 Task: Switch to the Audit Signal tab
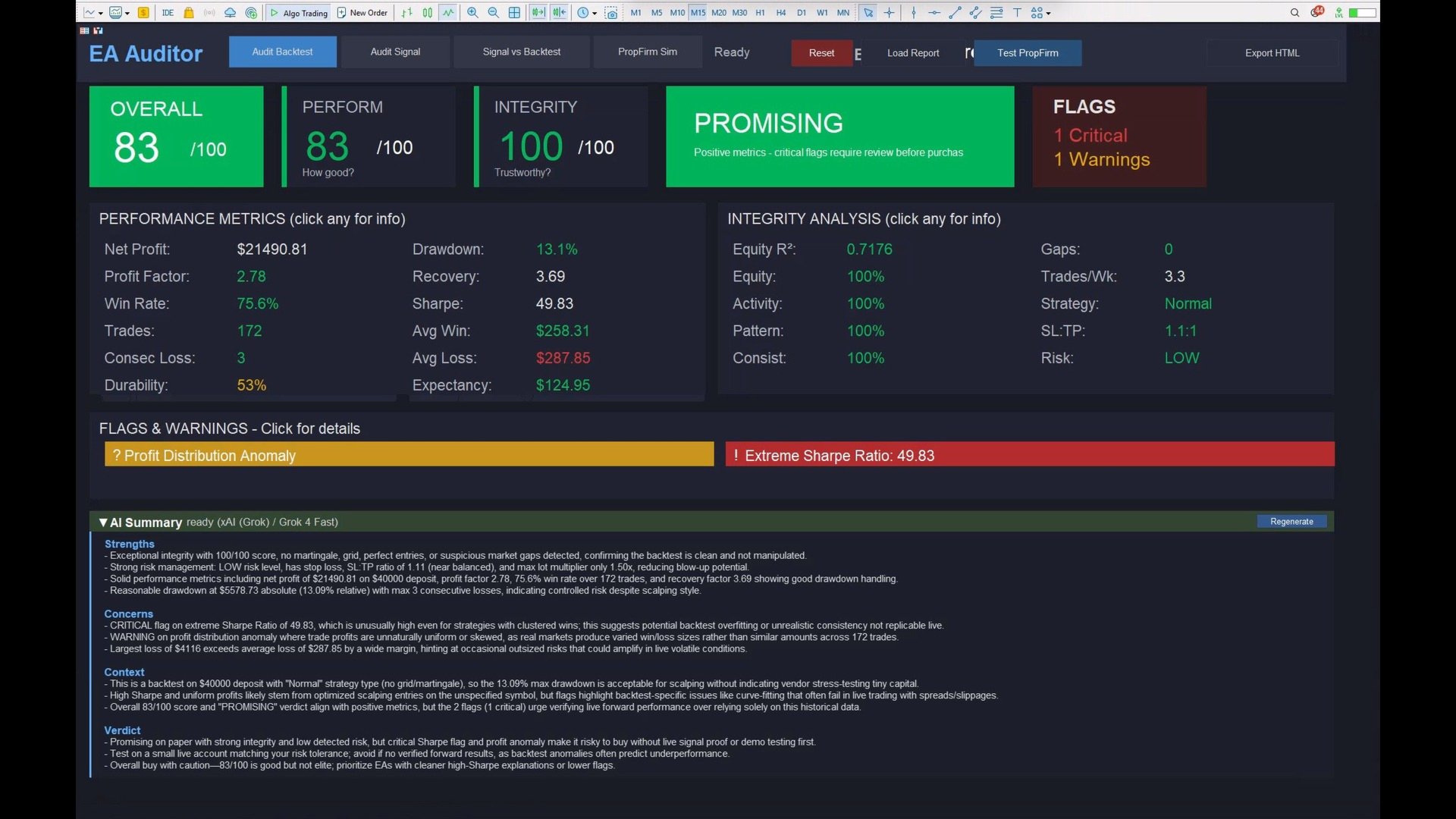(x=395, y=52)
